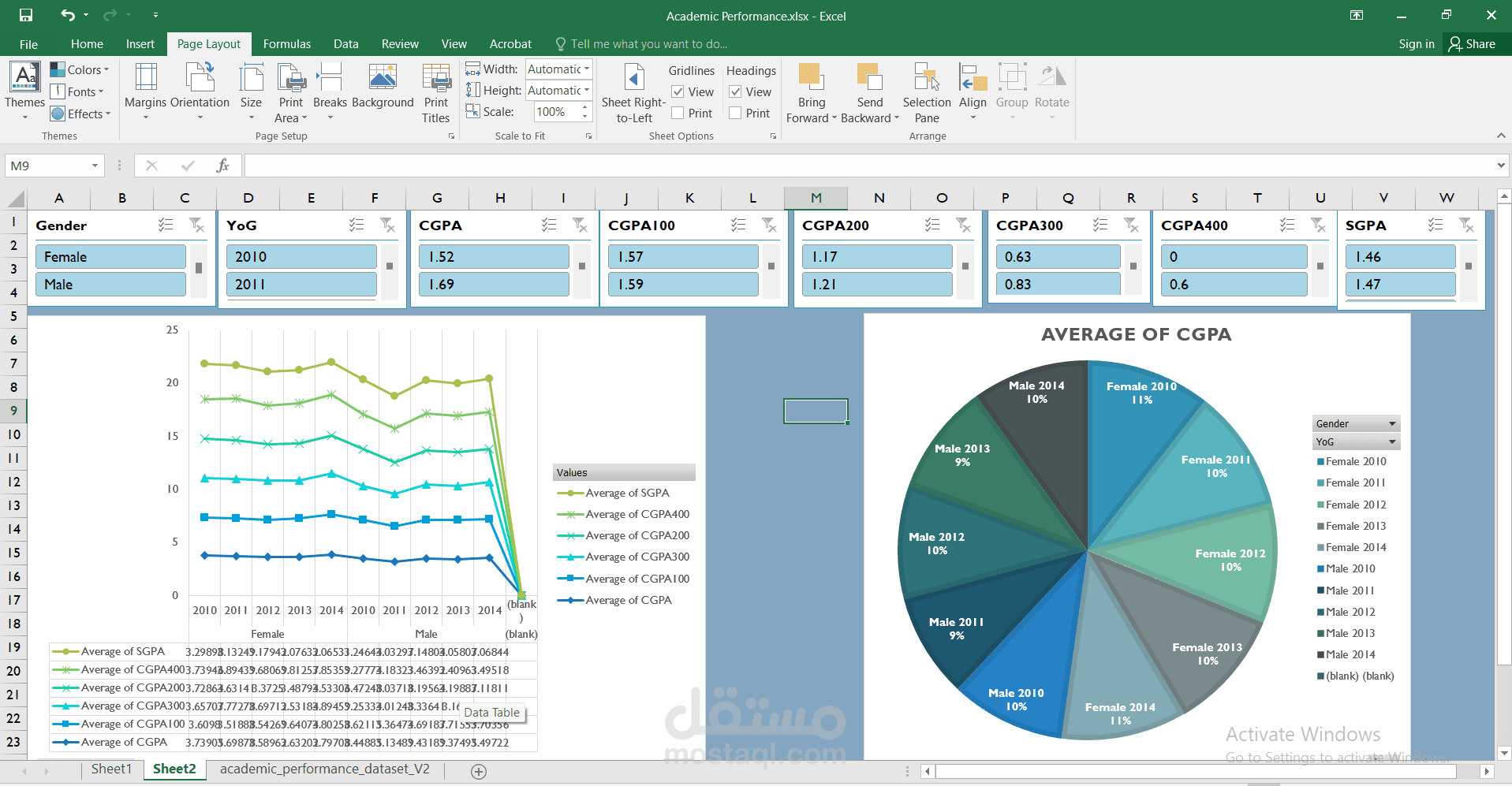Collapse the ribbon with the arrow
This screenshot has height=786, width=1512.
point(1501,136)
